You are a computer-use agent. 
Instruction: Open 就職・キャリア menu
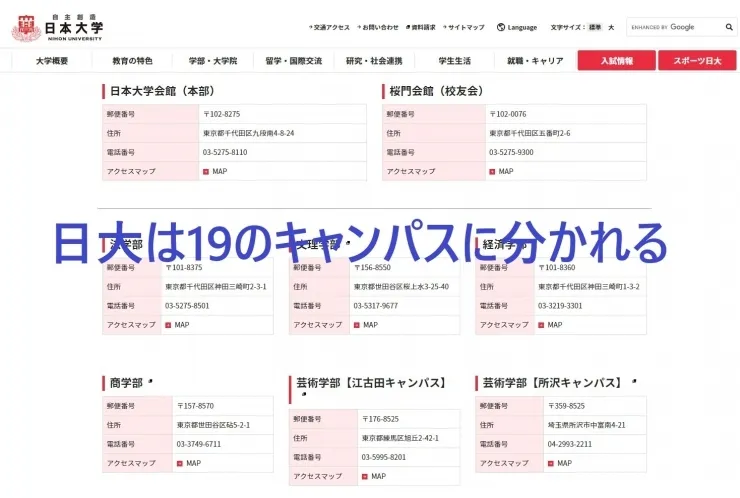(x=535, y=61)
